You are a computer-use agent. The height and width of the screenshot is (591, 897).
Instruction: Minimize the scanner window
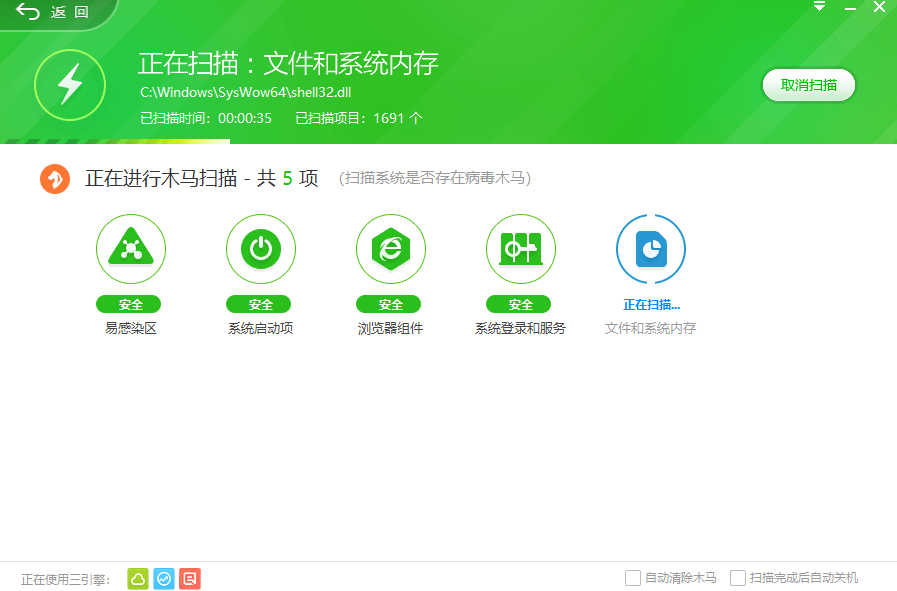click(850, 8)
